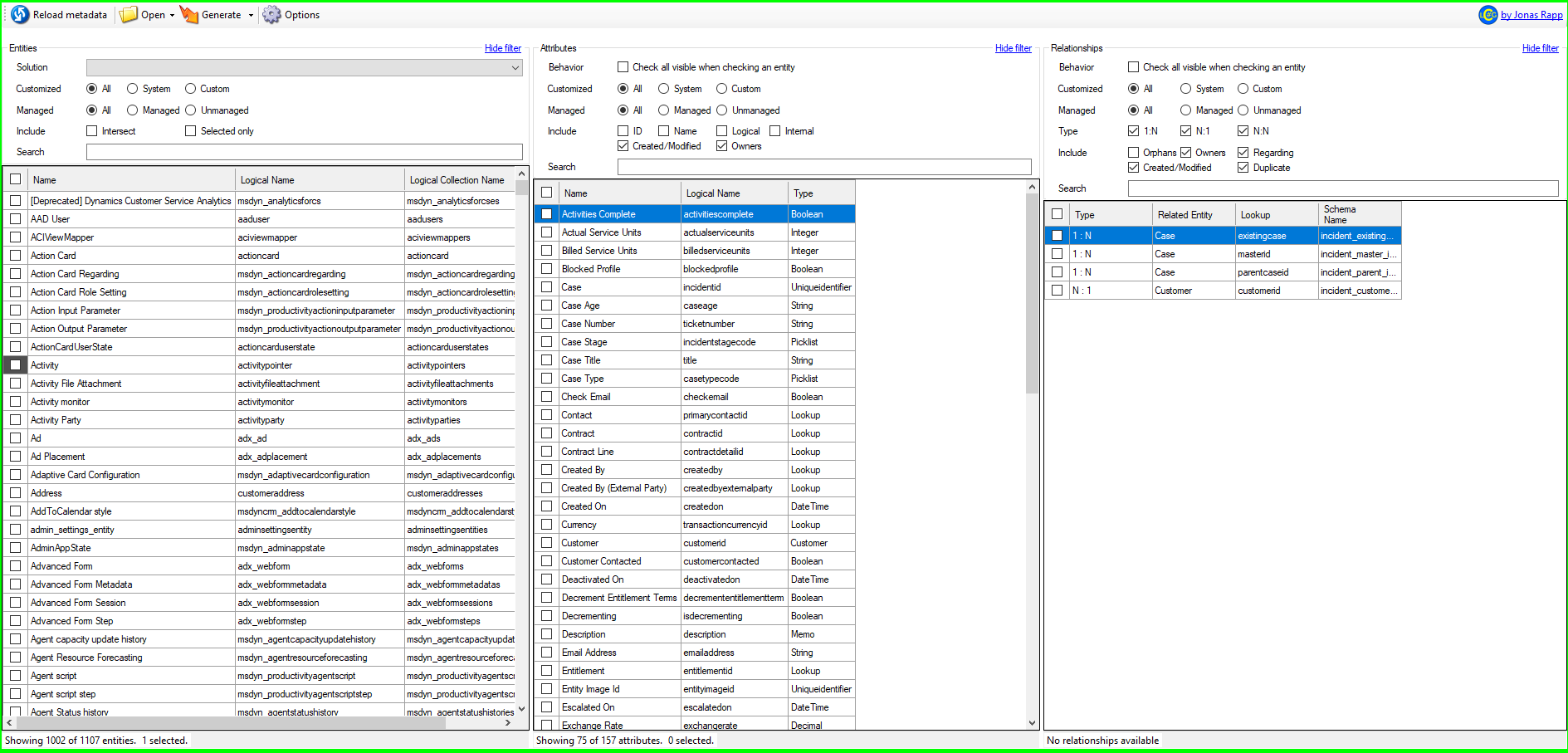This screenshot has height=753, width=1568.
Task: Click the entity list horizontal scroll right arrow
Action: [508, 723]
